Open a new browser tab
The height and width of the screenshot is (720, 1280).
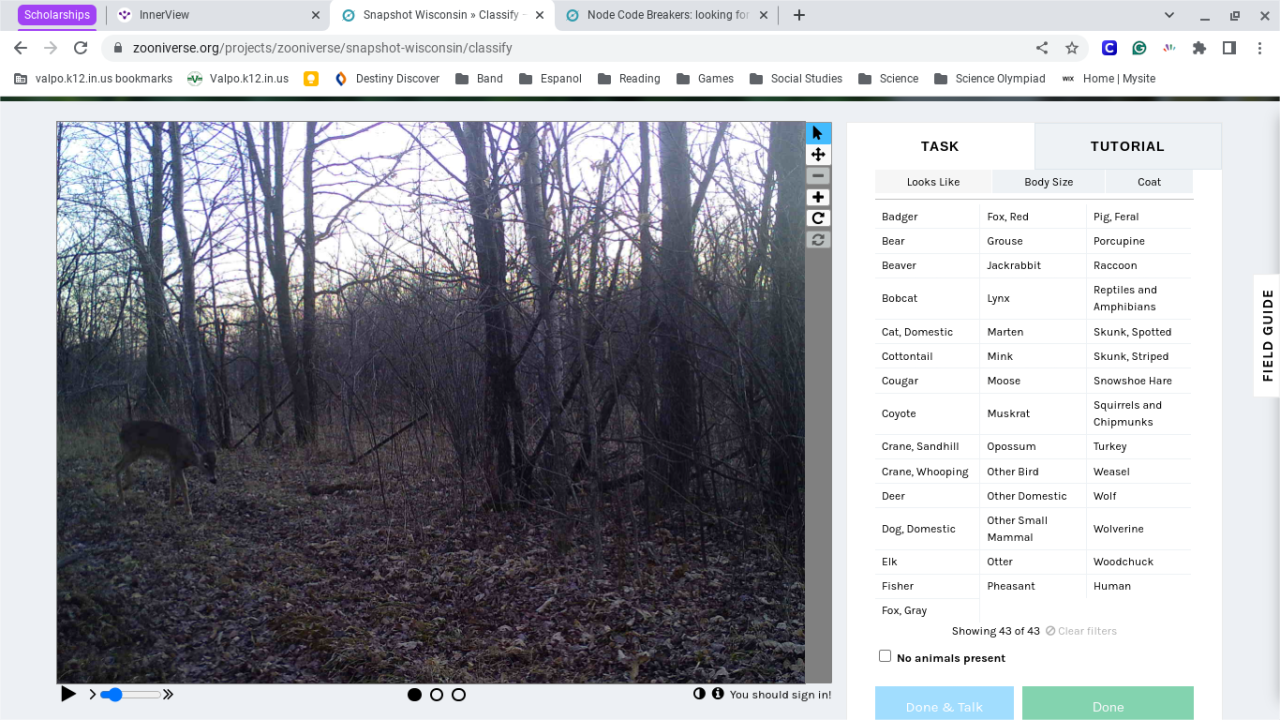point(799,15)
